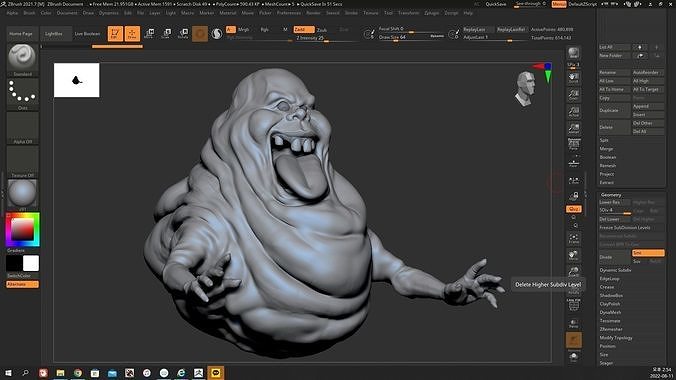Viewport: 676px width, 380px height.
Task: Click the Duplicate subtool button
Action: pos(614,110)
